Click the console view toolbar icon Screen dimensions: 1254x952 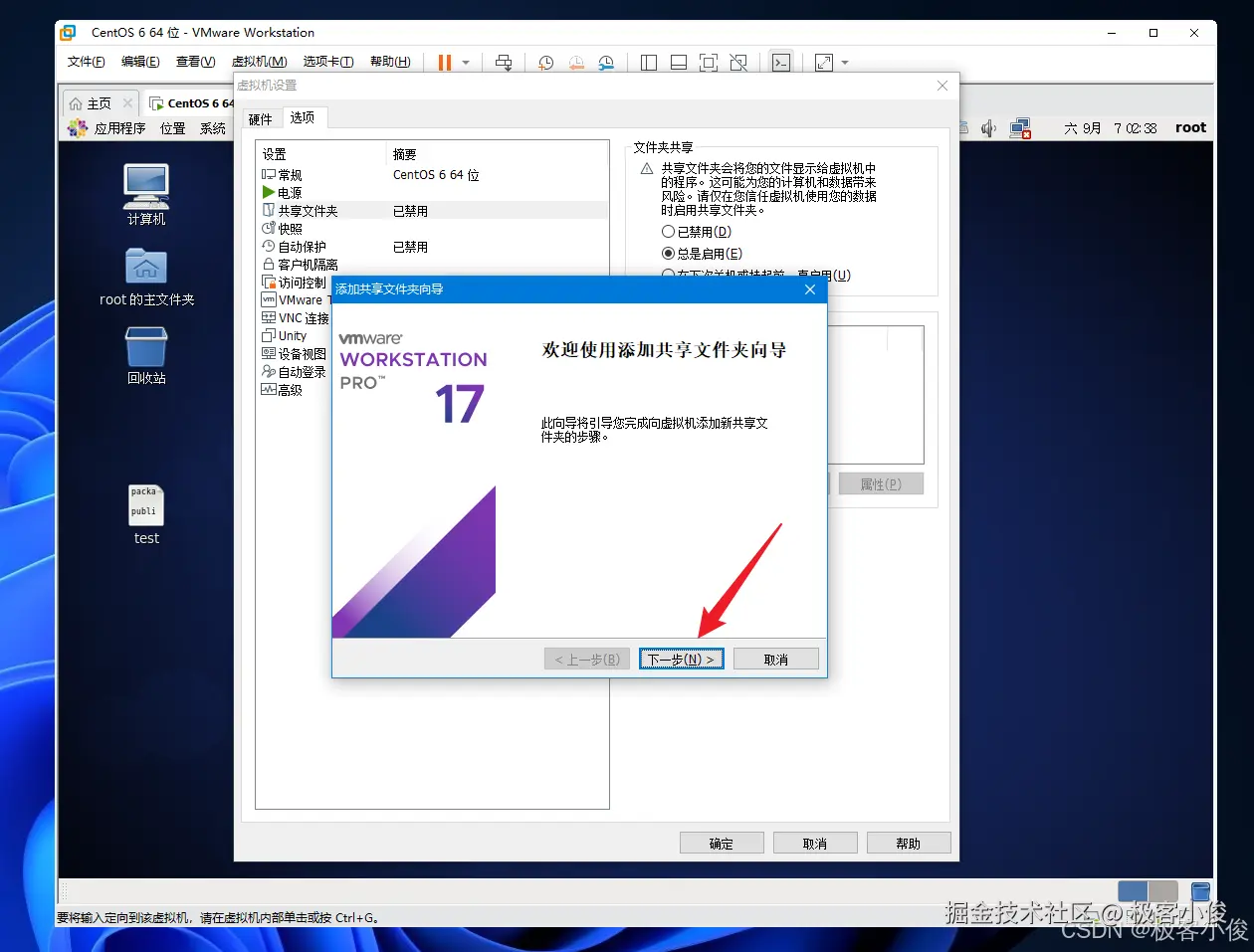pos(781,63)
